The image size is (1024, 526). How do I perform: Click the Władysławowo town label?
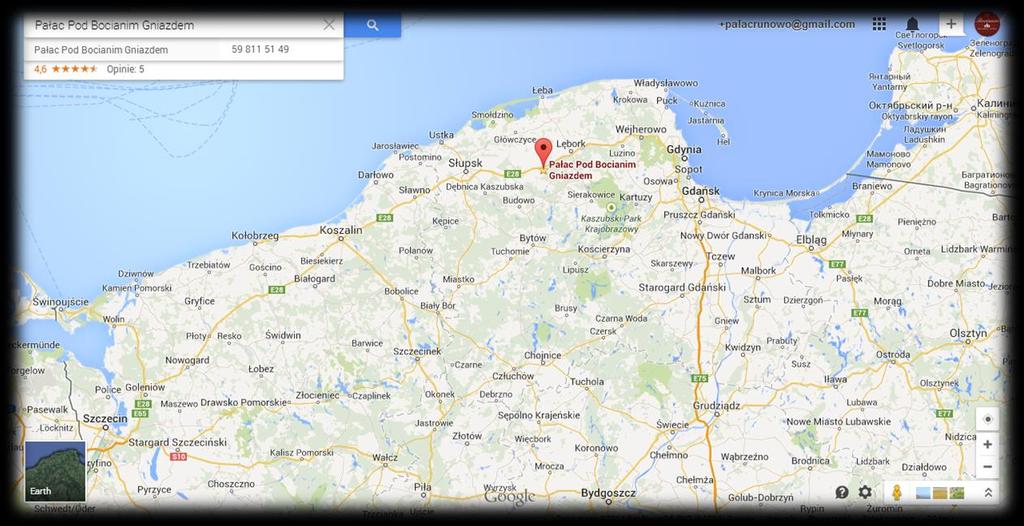point(665,83)
